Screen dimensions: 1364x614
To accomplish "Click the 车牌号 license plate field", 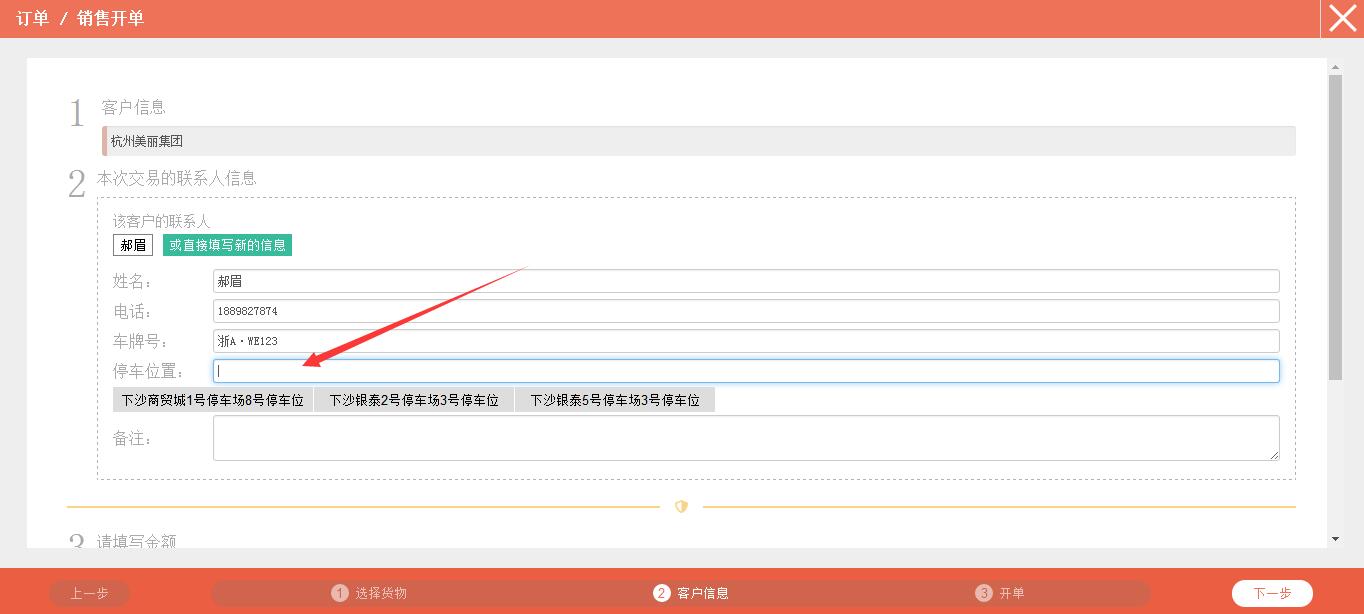I will click(x=745, y=341).
